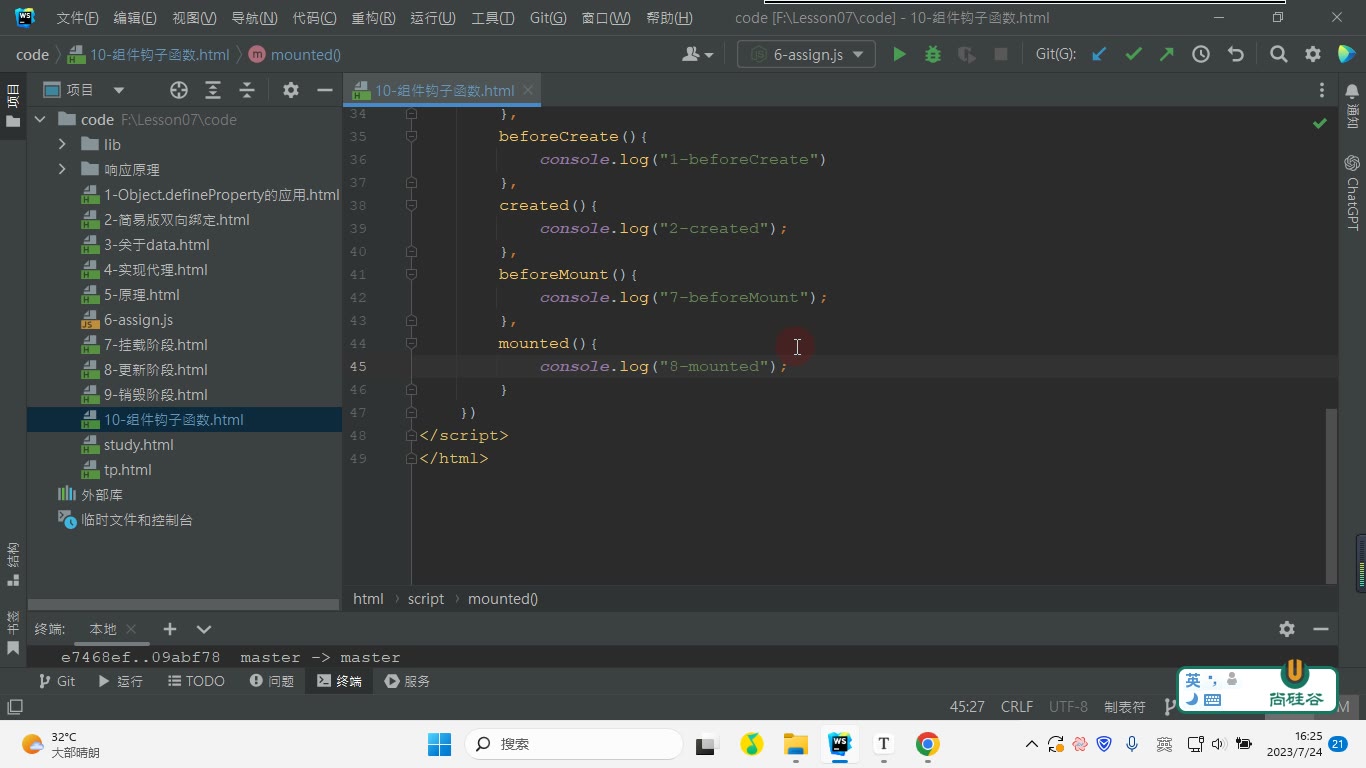
Task: Fold the mounted() function at line 44
Action: (411, 343)
